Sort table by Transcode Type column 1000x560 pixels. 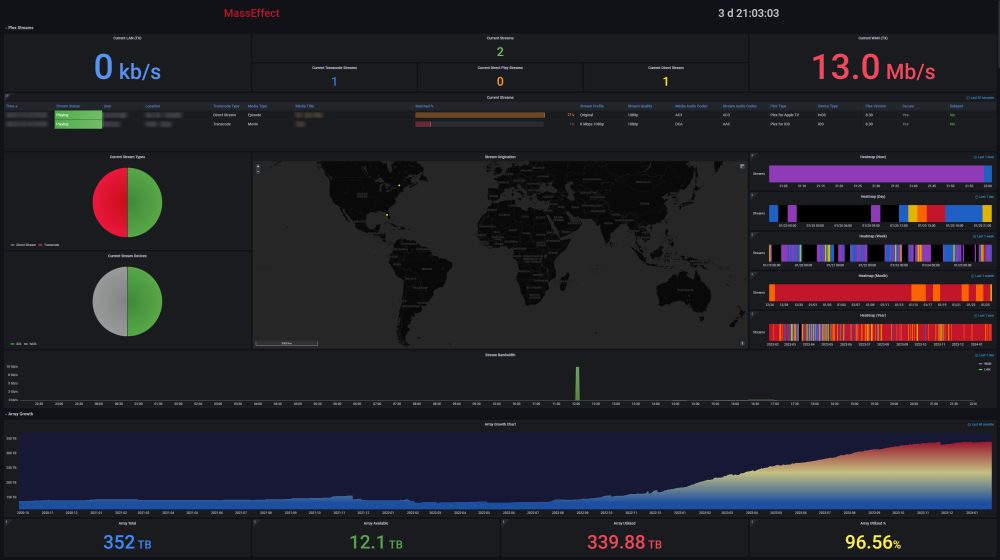pyautogui.click(x=226, y=107)
